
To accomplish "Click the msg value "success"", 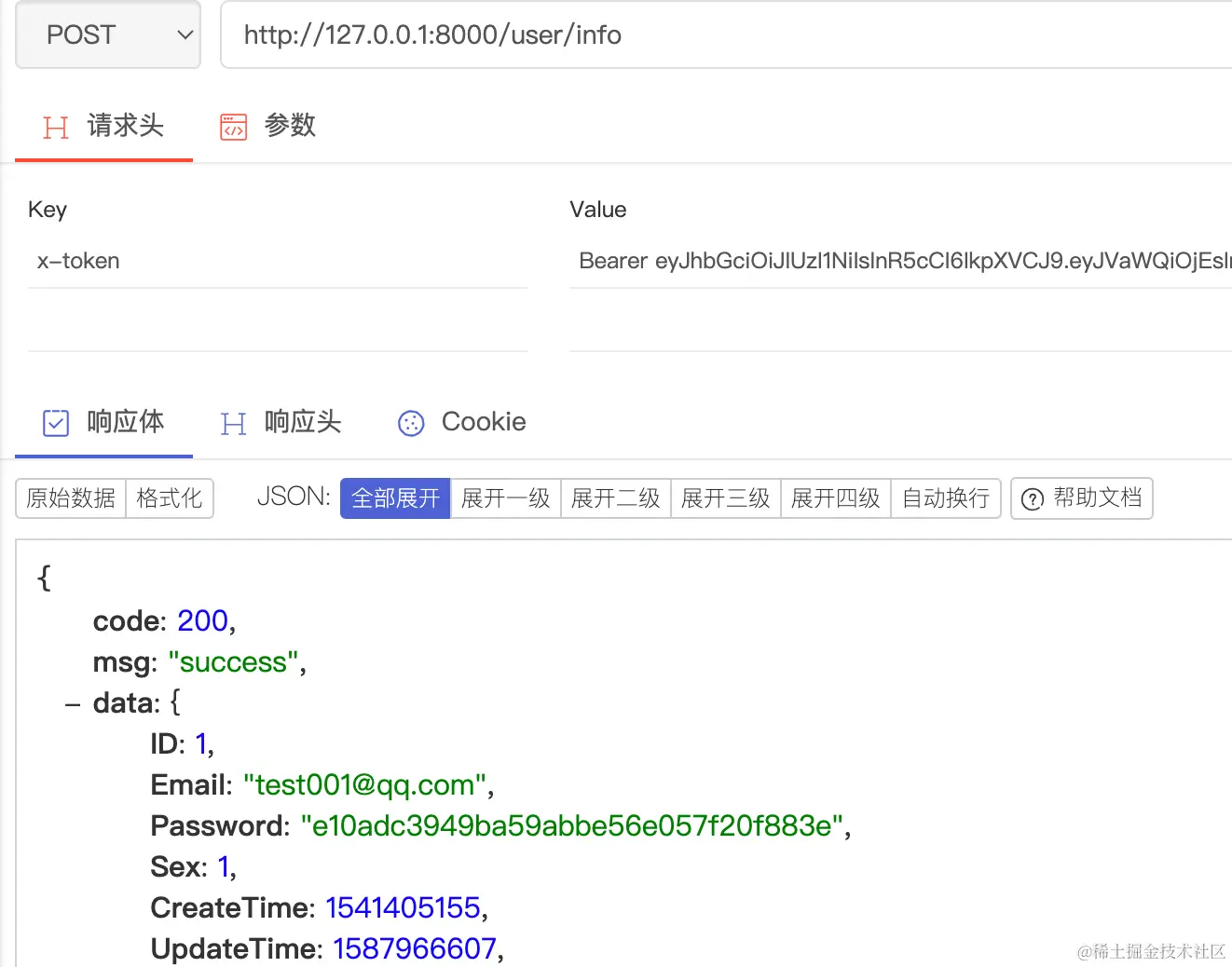I will [233, 662].
